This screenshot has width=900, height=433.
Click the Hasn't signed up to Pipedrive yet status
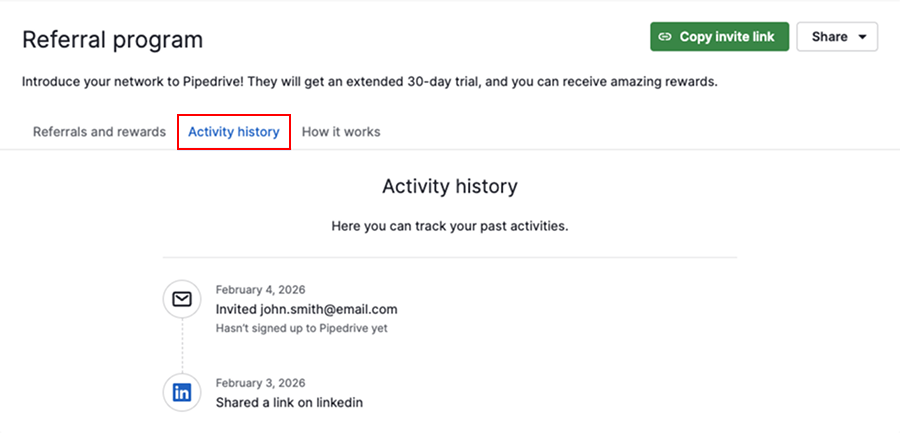(x=301, y=328)
